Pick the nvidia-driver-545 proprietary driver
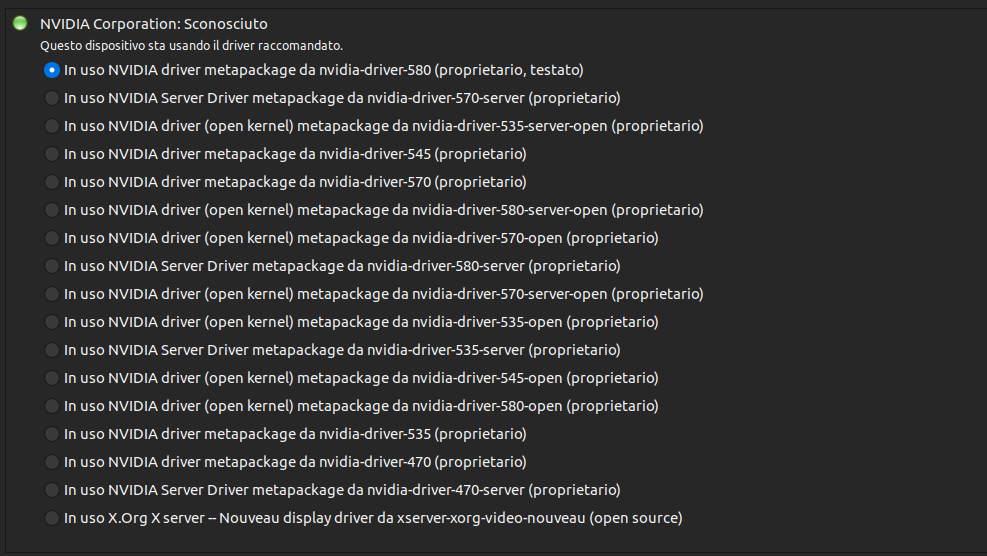 click(52, 154)
